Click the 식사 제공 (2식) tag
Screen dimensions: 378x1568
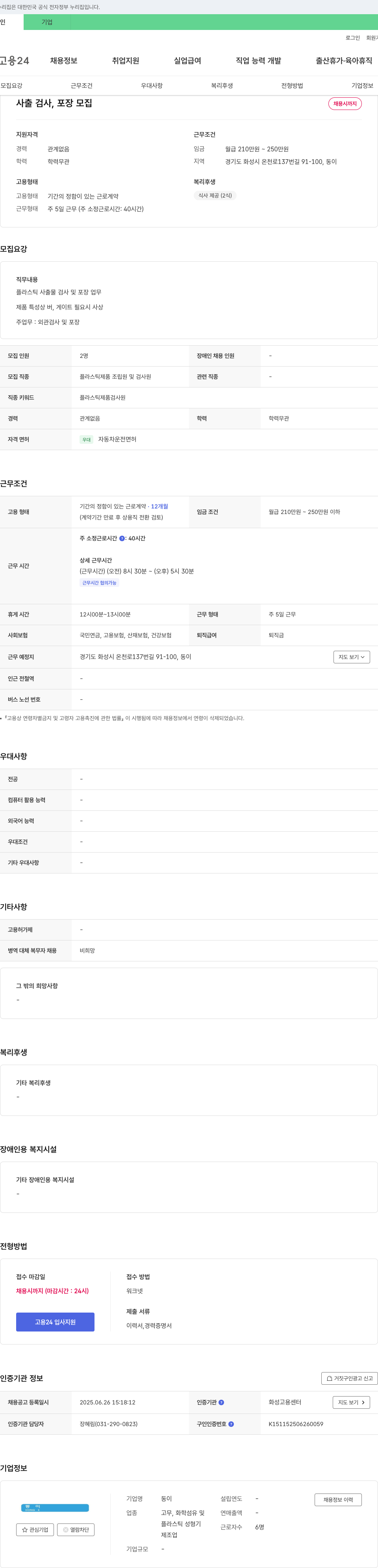click(x=215, y=196)
